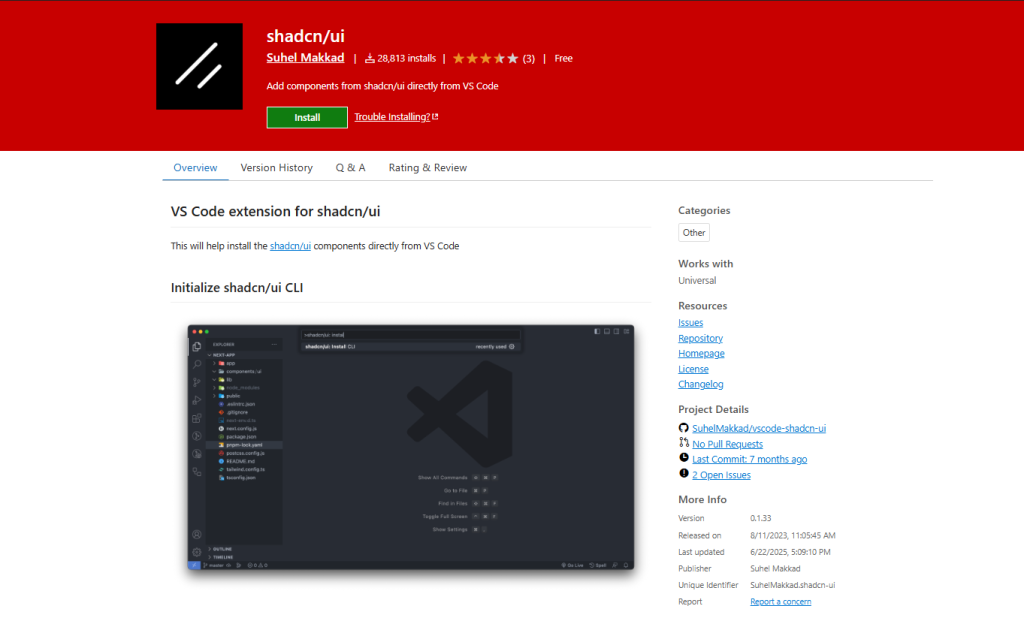
Task: Click the shadcn/ui extension logo
Action: pyautogui.click(x=199, y=67)
